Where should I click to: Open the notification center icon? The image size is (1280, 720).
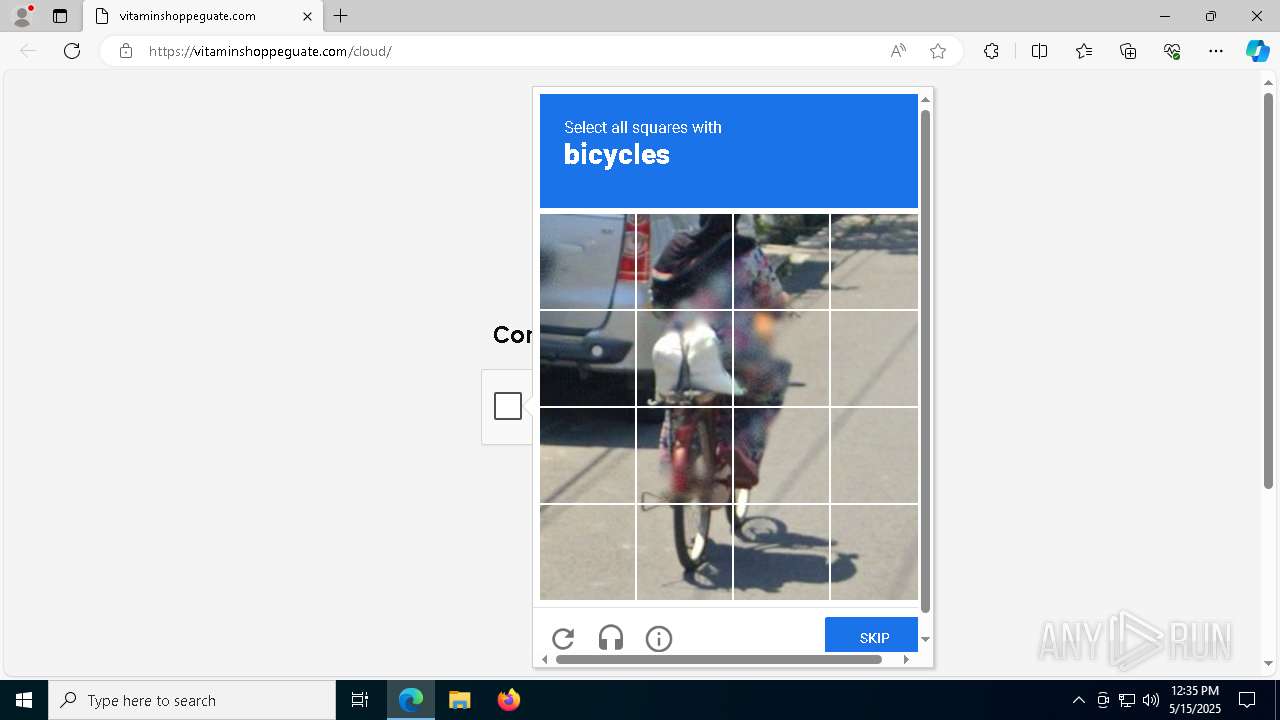tap(1247, 700)
